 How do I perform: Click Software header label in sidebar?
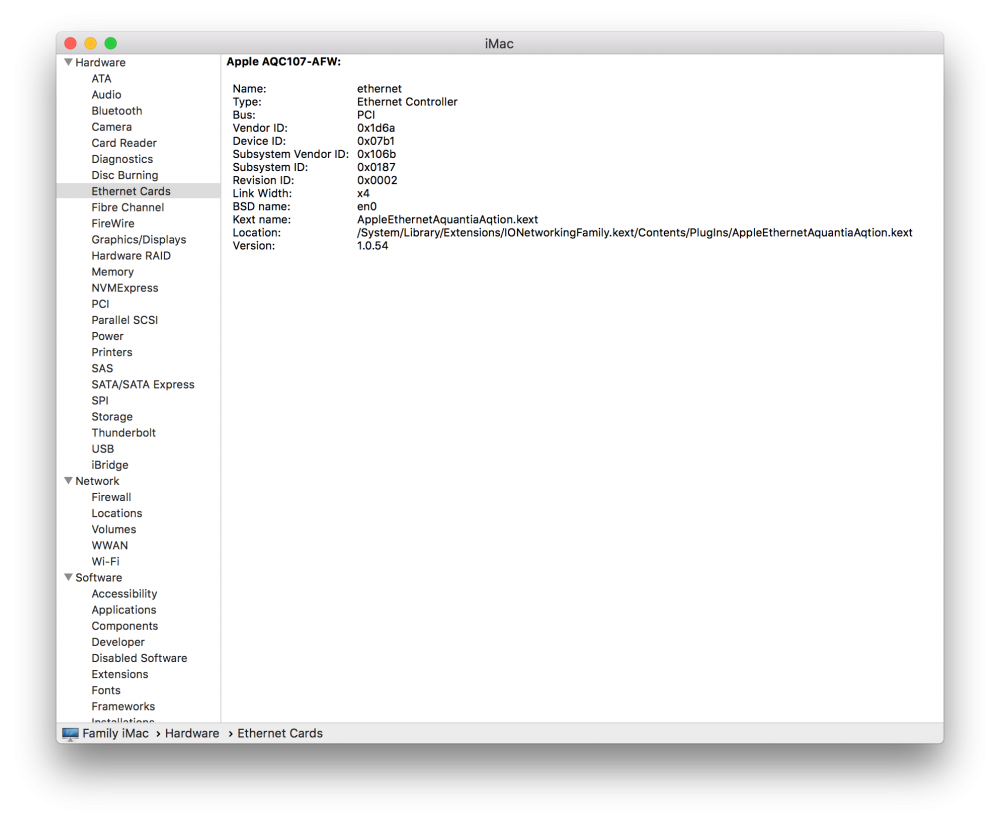click(98, 577)
